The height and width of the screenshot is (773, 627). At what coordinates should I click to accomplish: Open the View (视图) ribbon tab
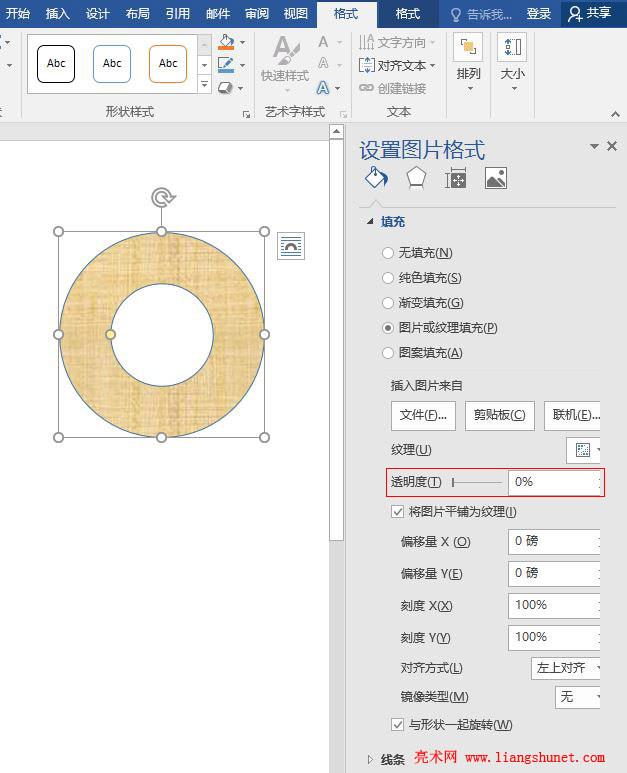point(296,14)
